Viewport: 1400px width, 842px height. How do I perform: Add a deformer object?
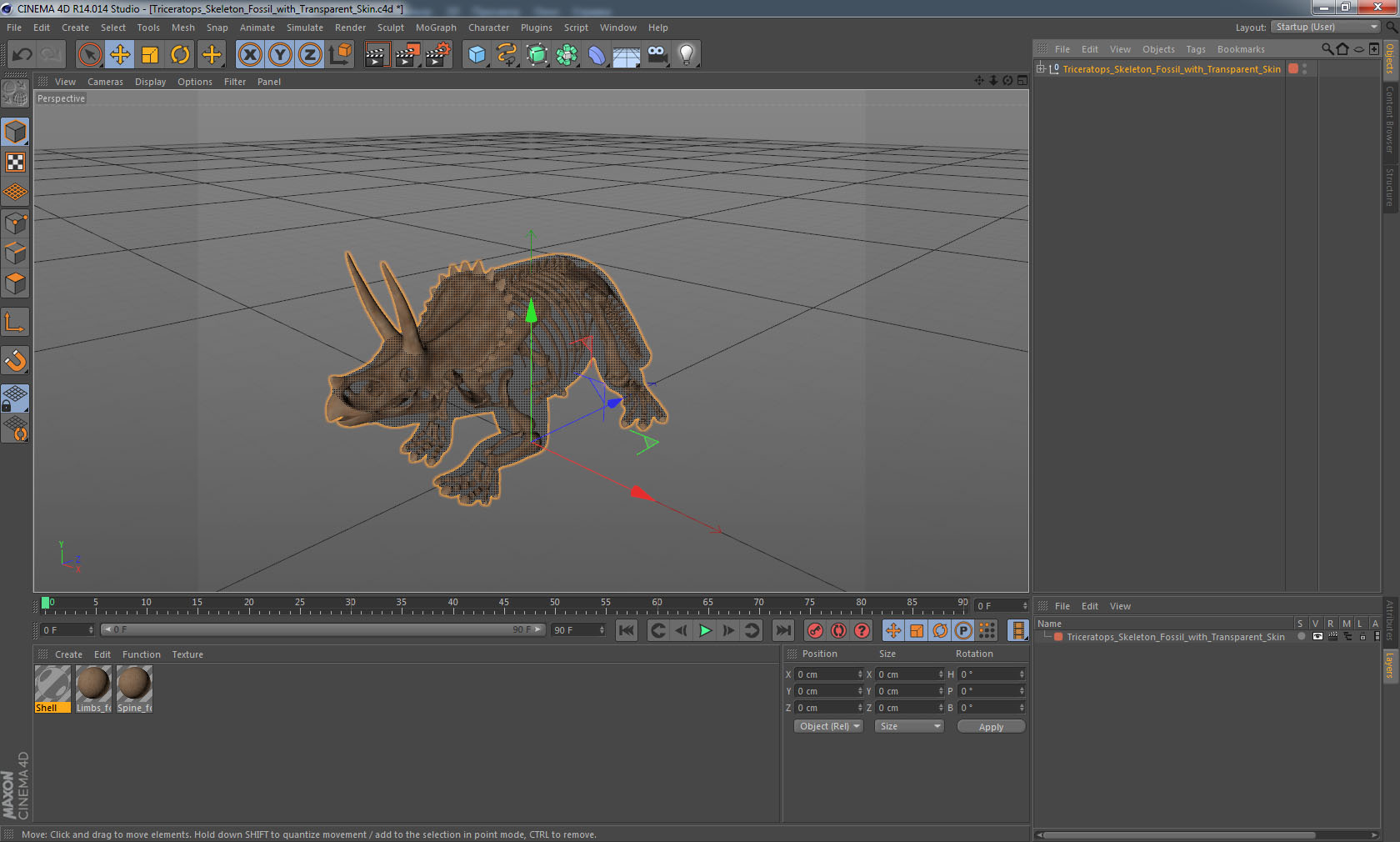pyautogui.click(x=597, y=55)
